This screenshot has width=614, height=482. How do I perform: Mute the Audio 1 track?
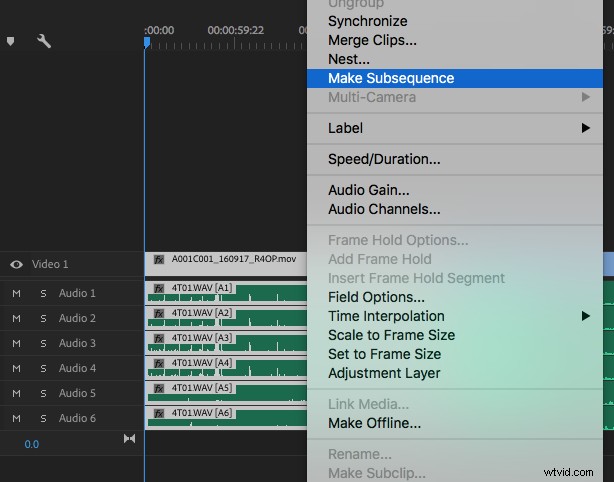click(x=16, y=293)
